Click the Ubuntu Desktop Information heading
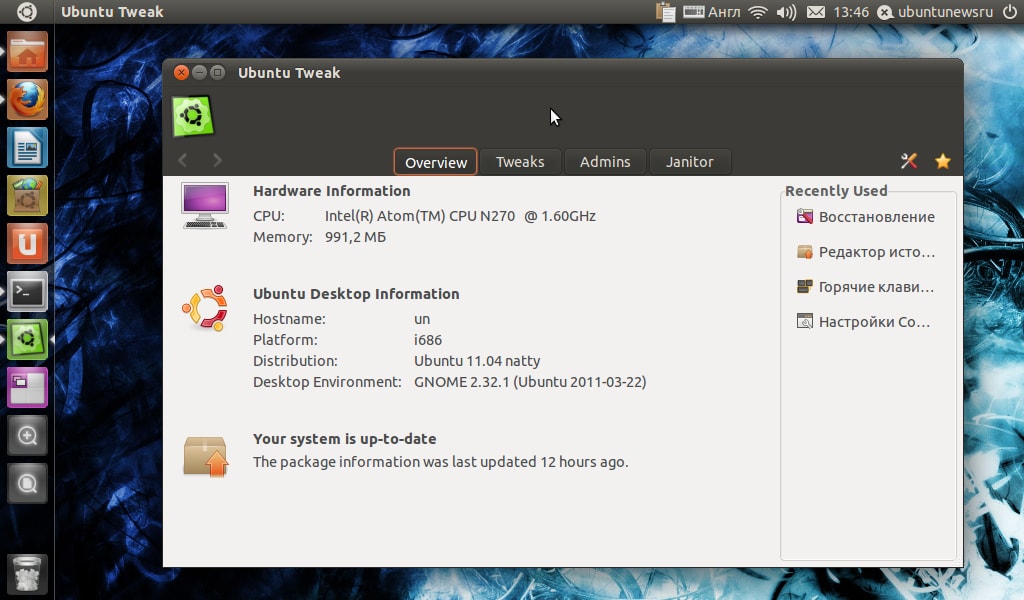 pyautogui.click(x=356, y=294)
